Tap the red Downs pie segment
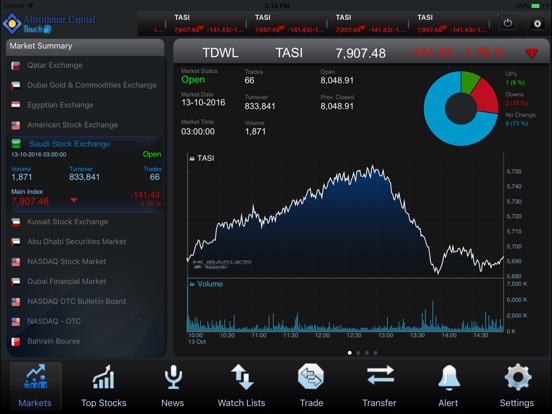The width and height of the screenshot is (552, 414). 485,97
